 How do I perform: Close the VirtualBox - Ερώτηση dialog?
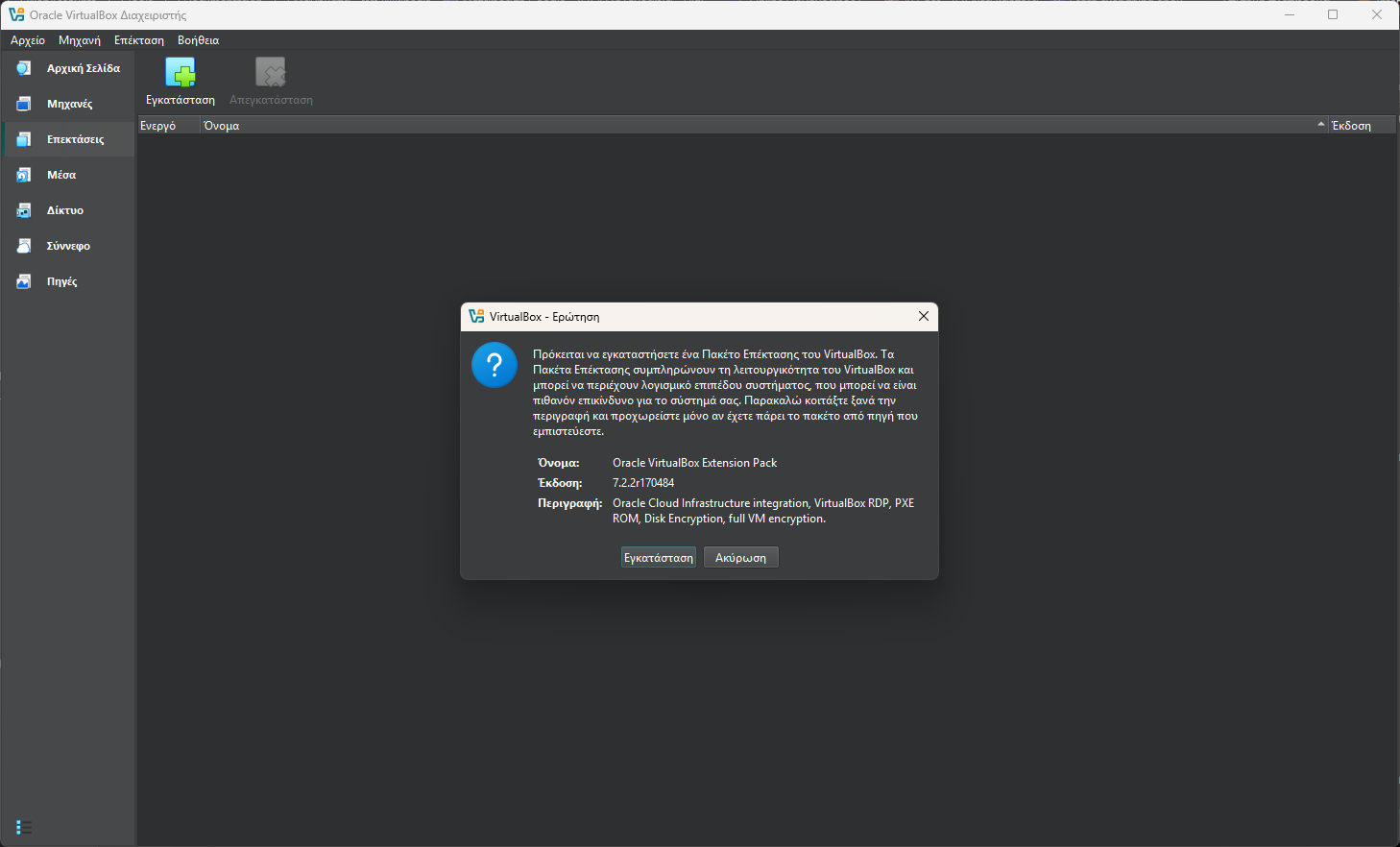924,316
